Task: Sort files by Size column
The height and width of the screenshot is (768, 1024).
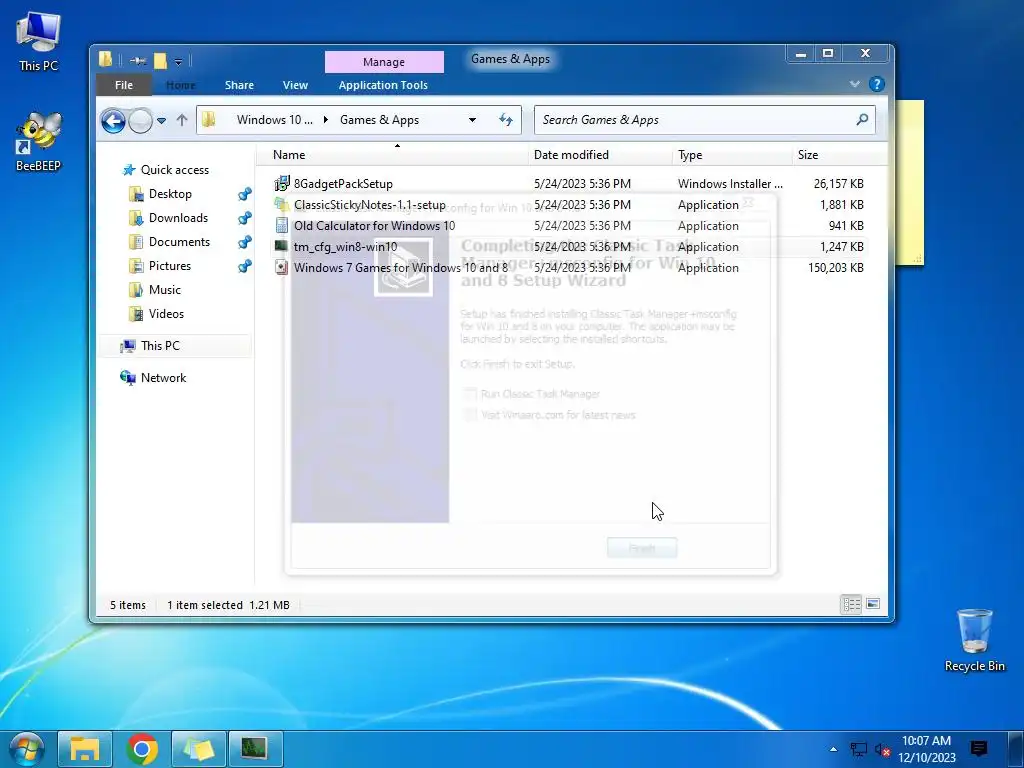Action: coord(808,155)
